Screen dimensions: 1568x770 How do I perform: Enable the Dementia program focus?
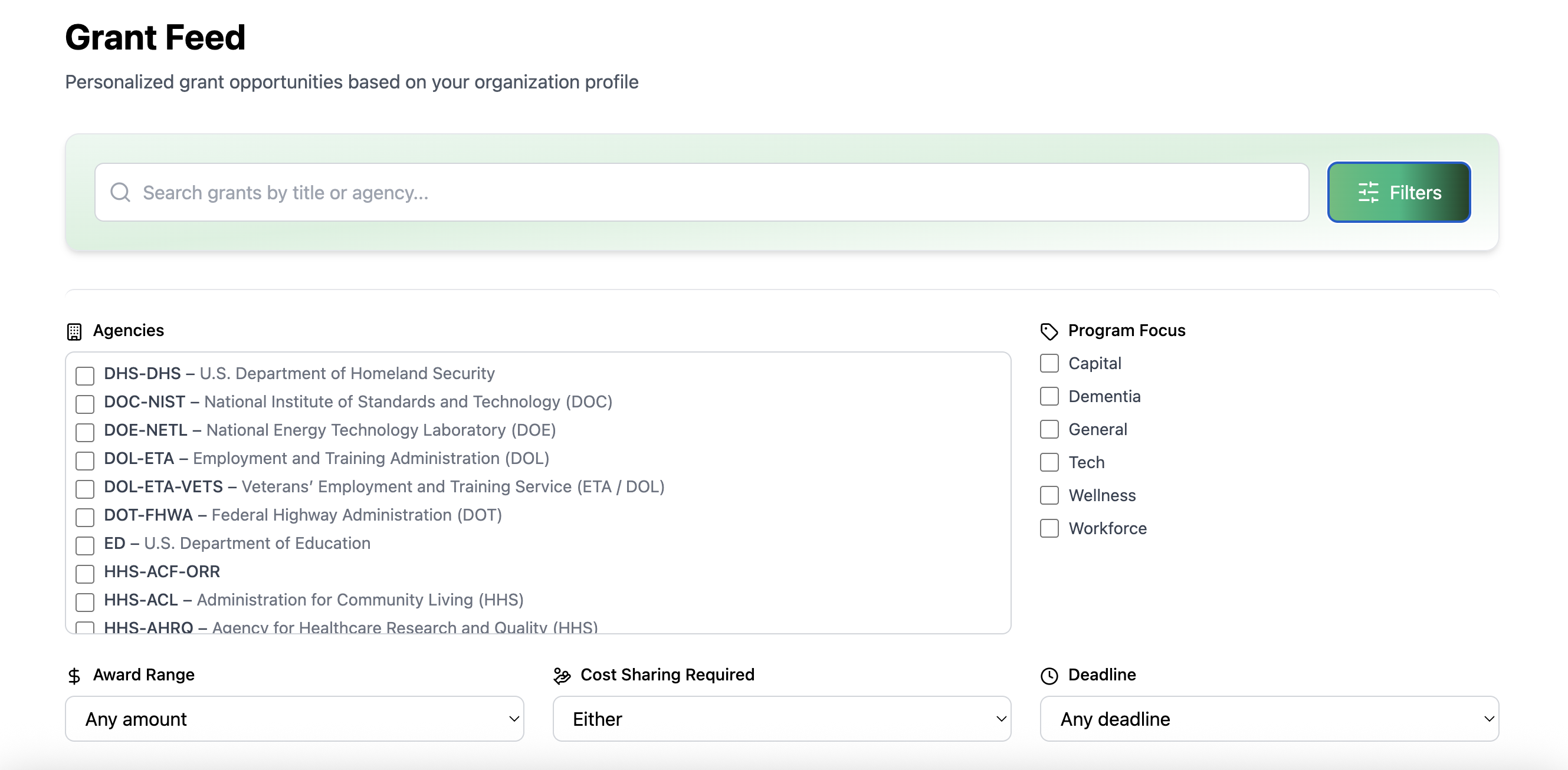(1049, 397)
